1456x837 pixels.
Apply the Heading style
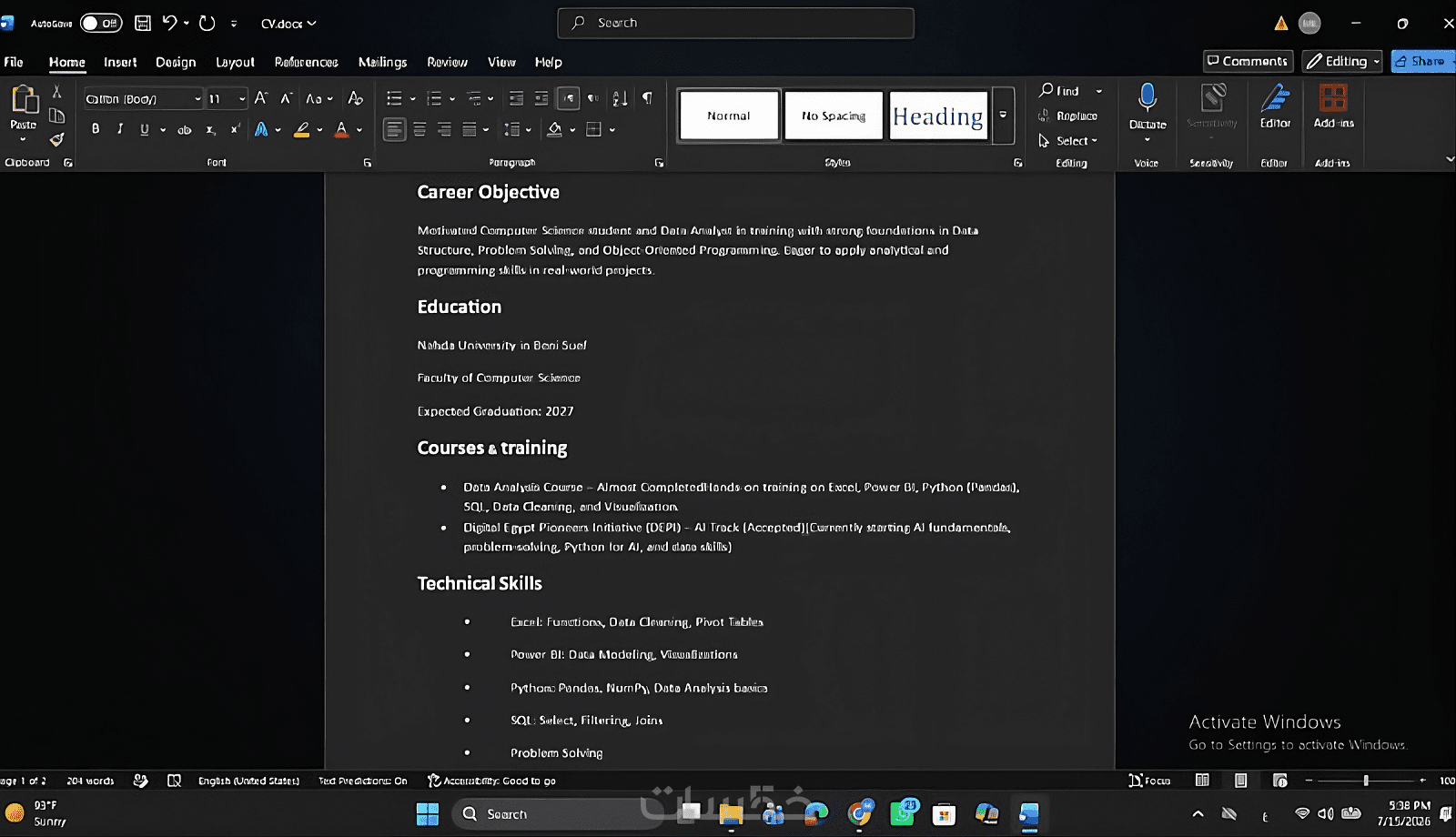point(938,116)
